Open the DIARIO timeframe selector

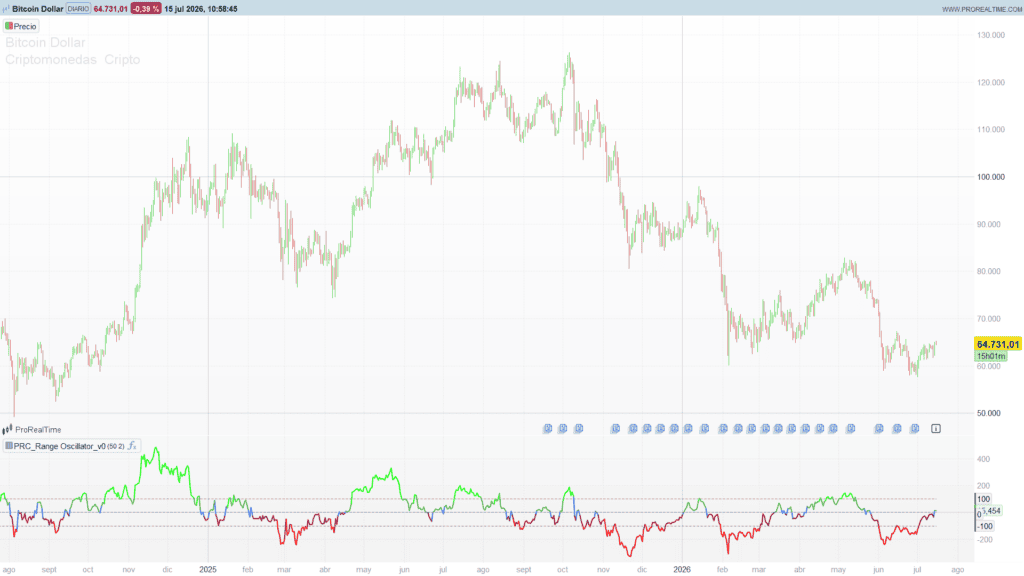[78, 9]
